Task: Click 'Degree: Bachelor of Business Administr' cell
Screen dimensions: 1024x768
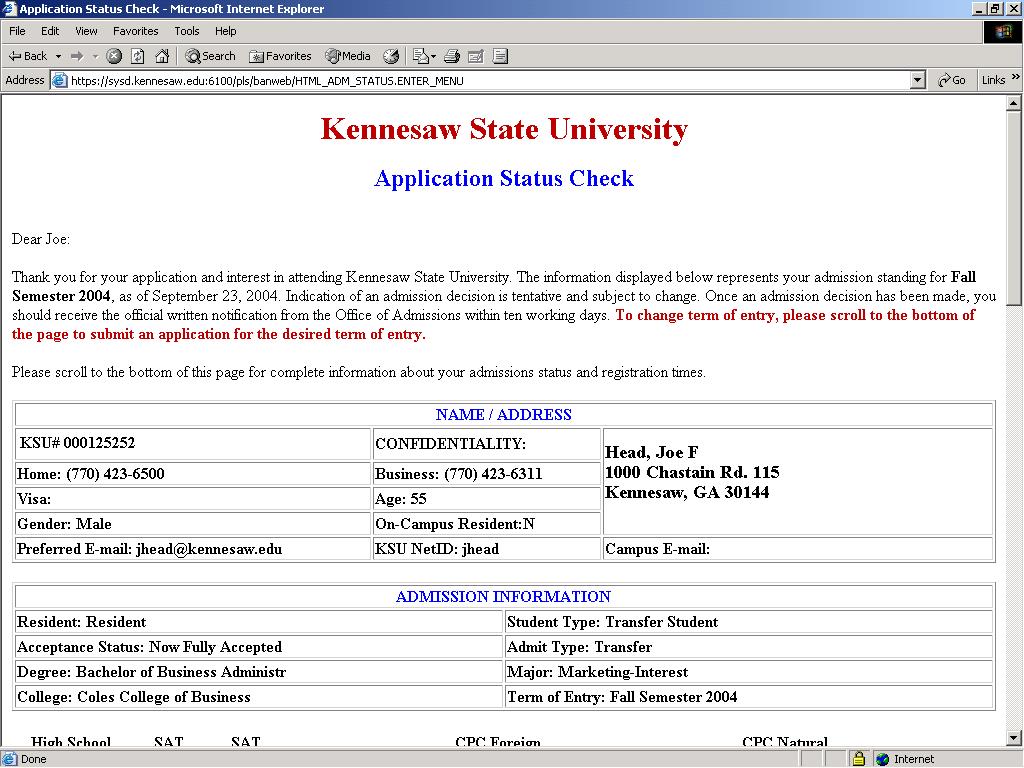Action: 259,672
